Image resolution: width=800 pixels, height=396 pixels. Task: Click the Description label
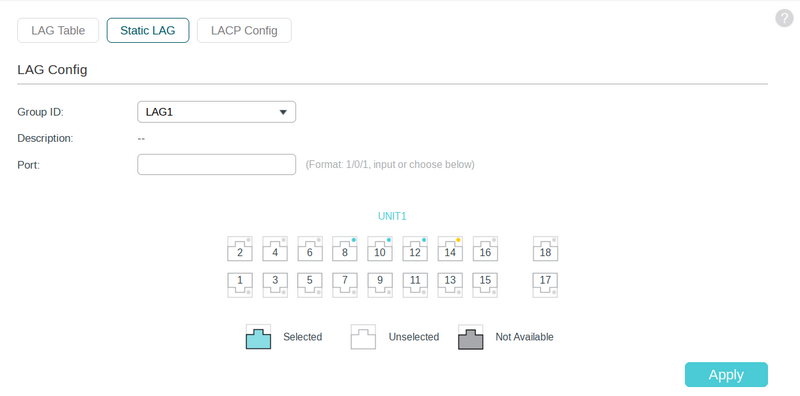click(45, 138)
